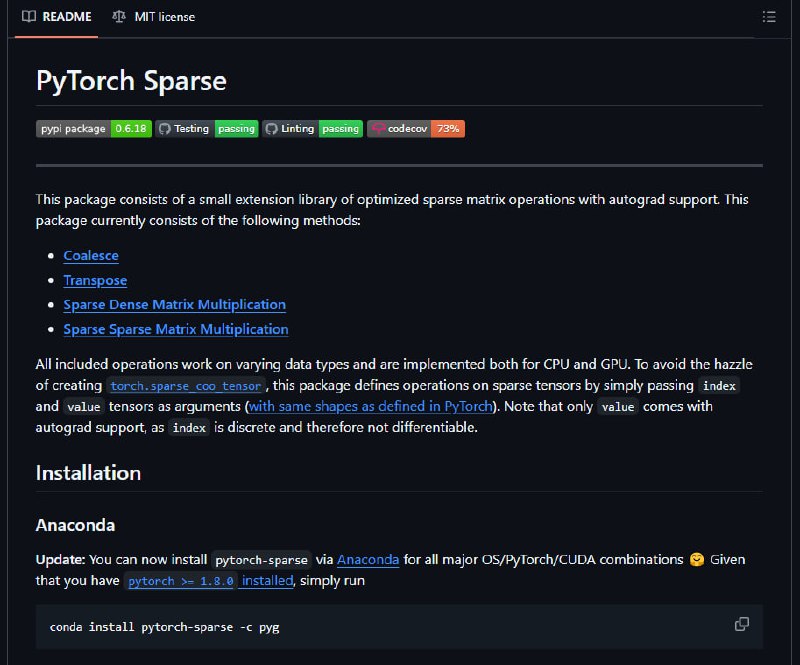
Task: Click the README book icon
Action: click(x=29, y=16)
